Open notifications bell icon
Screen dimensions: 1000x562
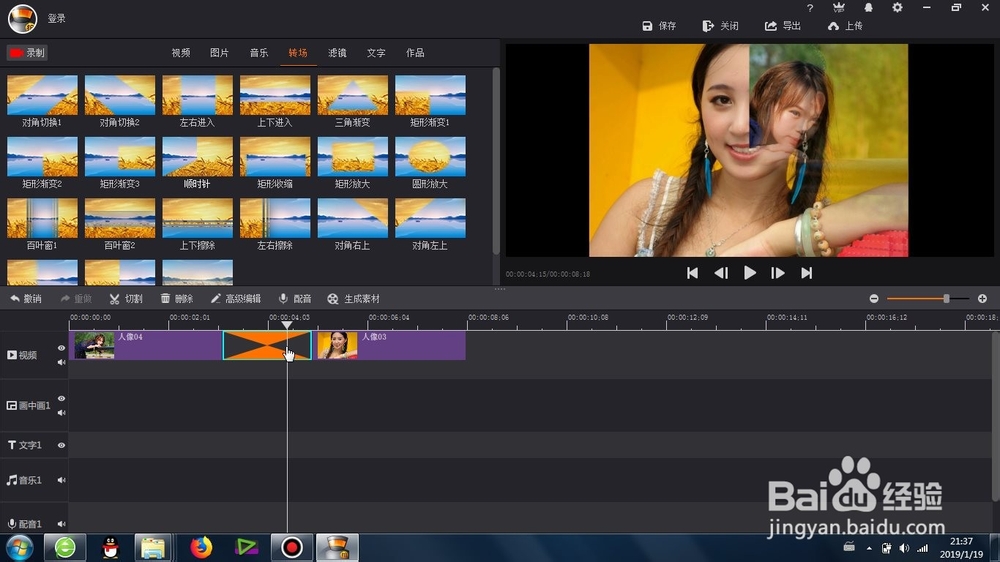[x=868, y=8]
